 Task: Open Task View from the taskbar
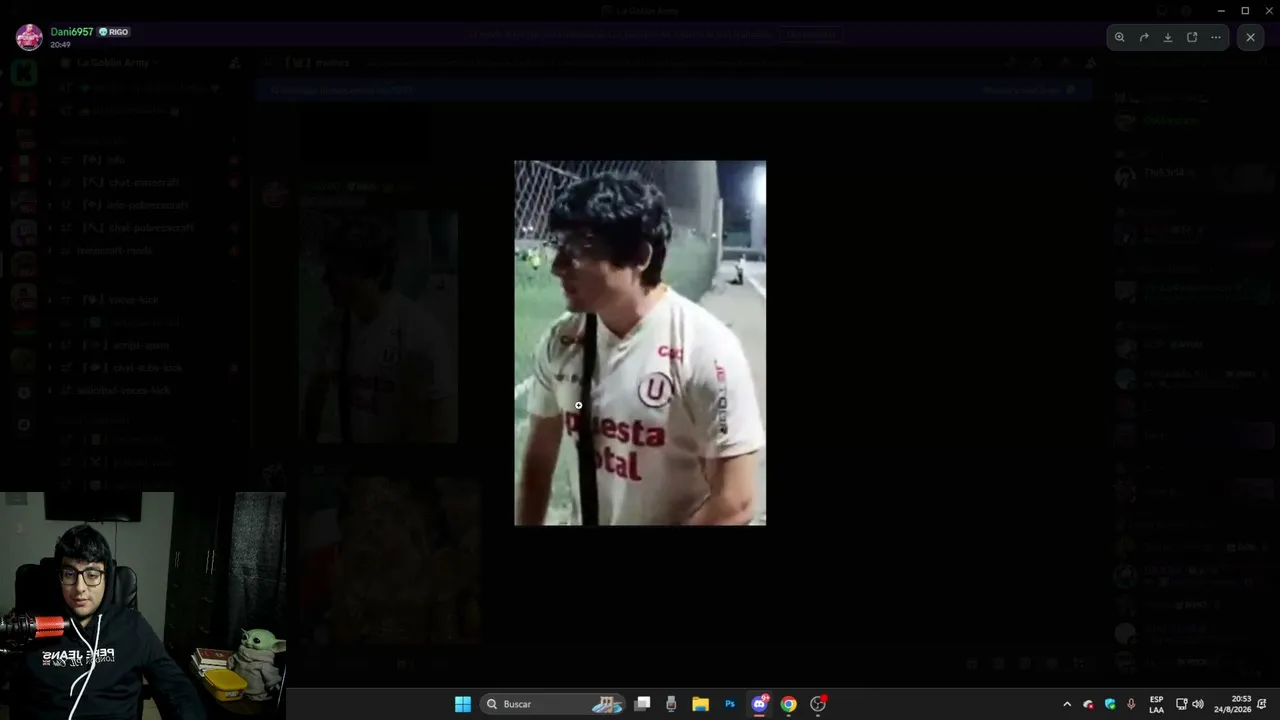coord(643,704)
